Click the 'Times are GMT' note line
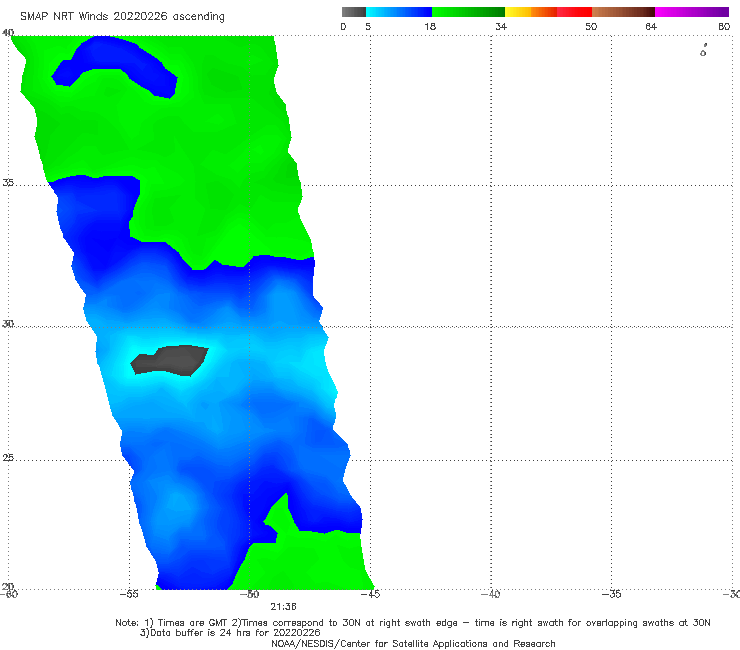Viewport: 740px width, 650px height. pos(413,623)
